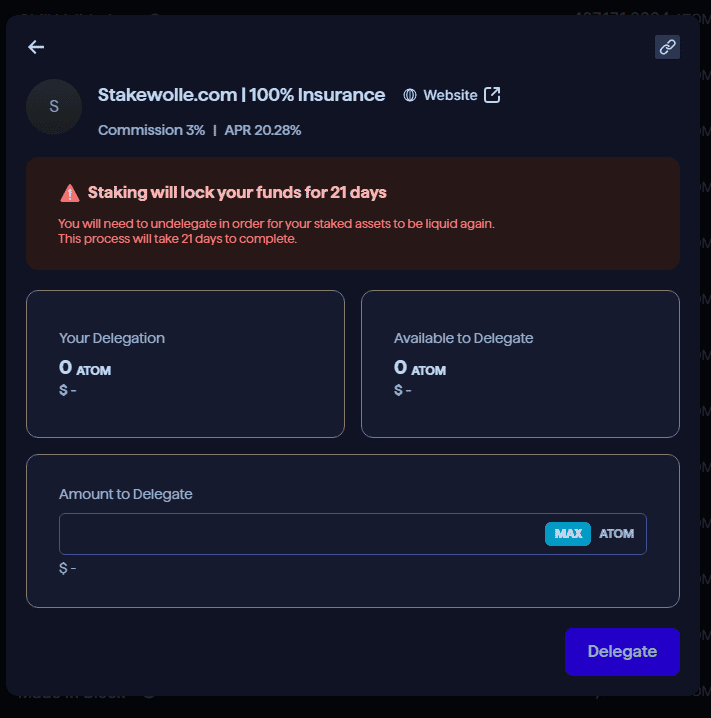Click the APR 20.28% label

click(x=262, y=130)
